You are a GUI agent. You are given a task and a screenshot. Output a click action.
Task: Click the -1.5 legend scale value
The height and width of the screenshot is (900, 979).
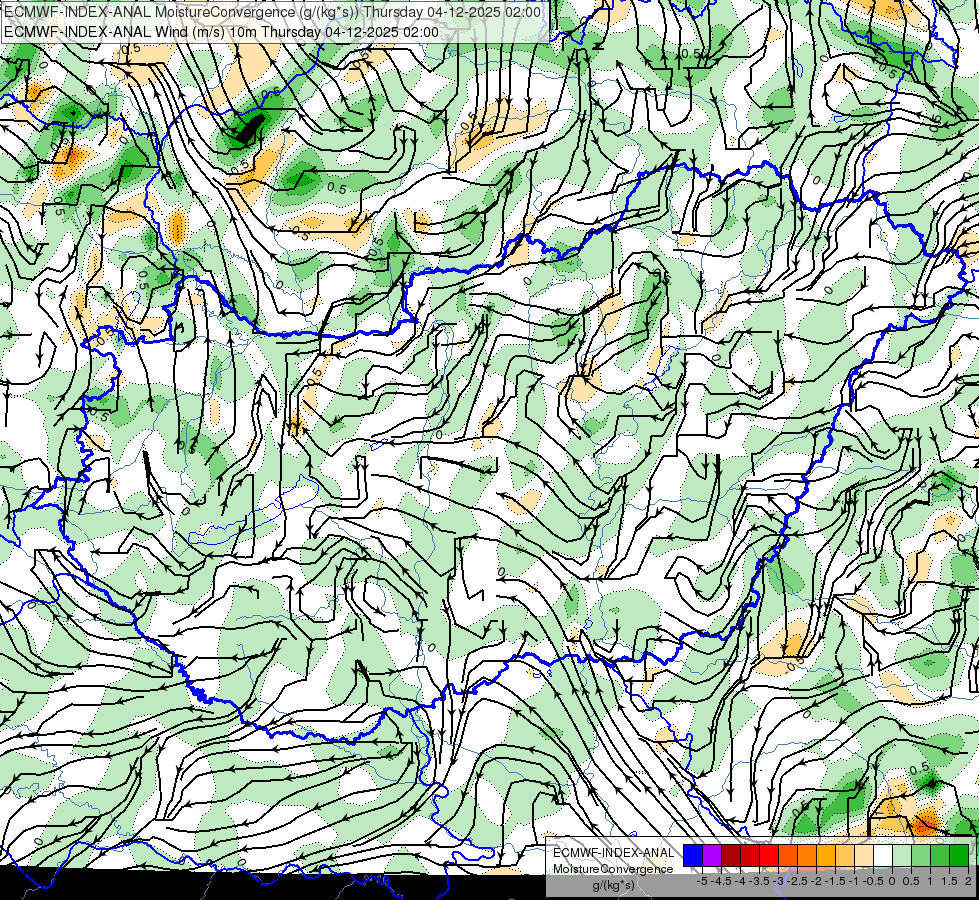click(835, 881)
